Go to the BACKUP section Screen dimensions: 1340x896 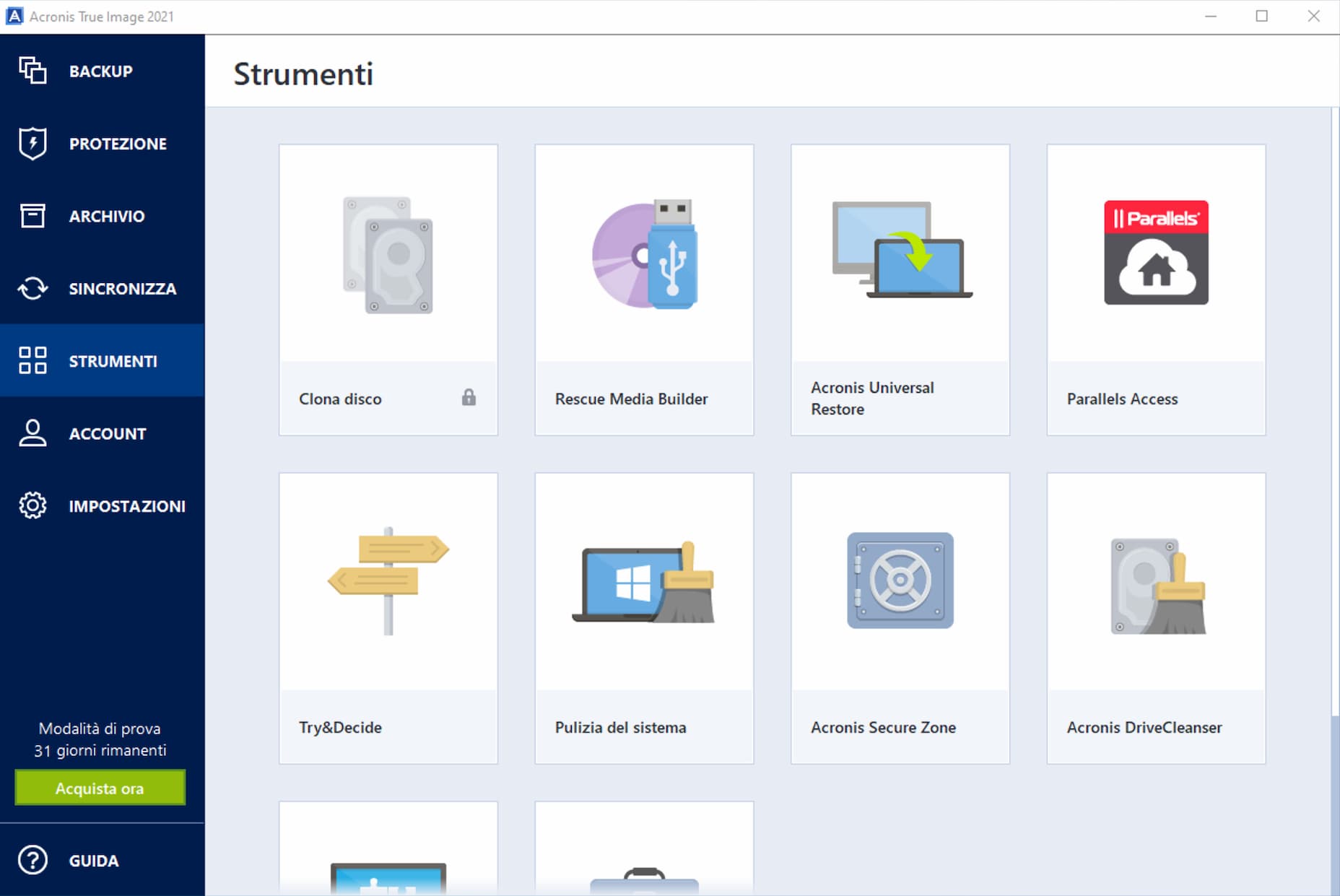(101, 71)
